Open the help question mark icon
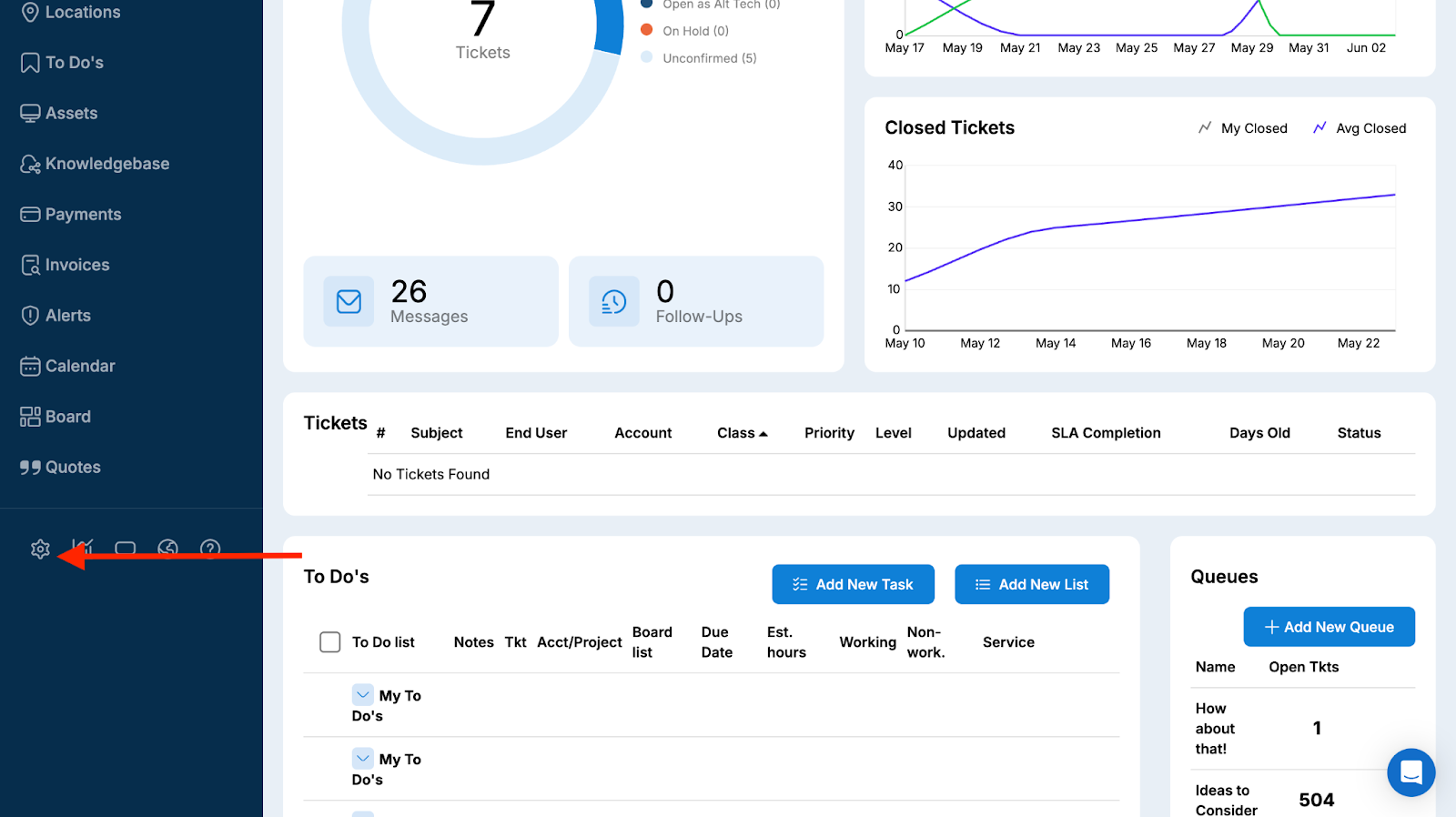 pyautogui.click(x=210, y=548)
